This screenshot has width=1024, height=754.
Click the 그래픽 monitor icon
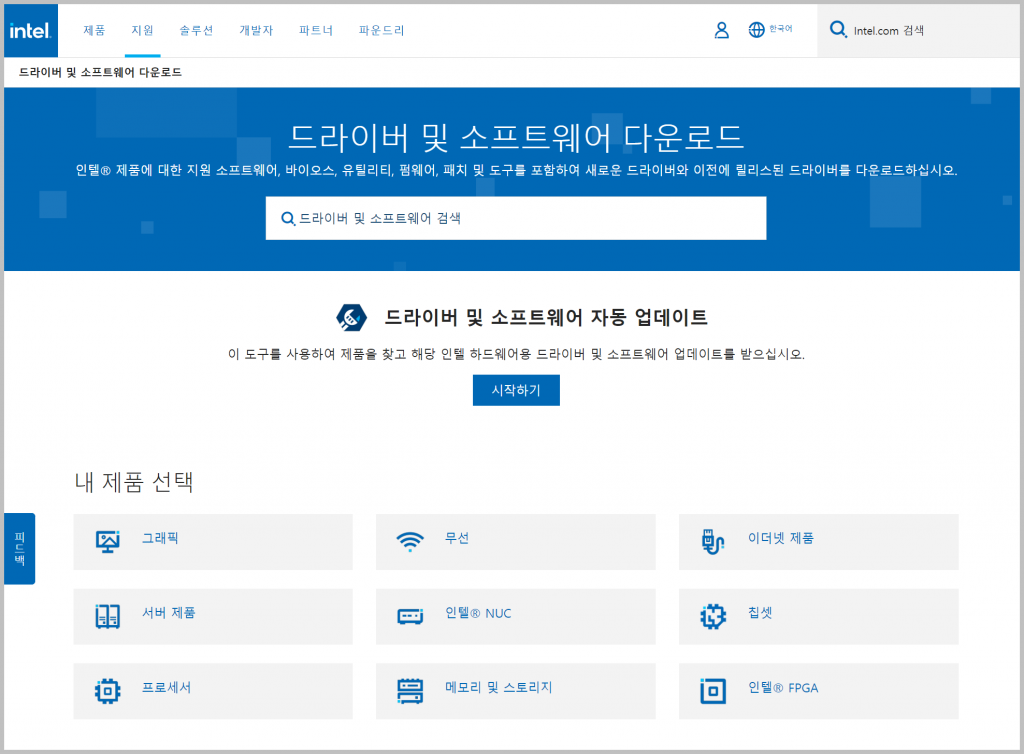pyautogui.click(x=108, y=542)
